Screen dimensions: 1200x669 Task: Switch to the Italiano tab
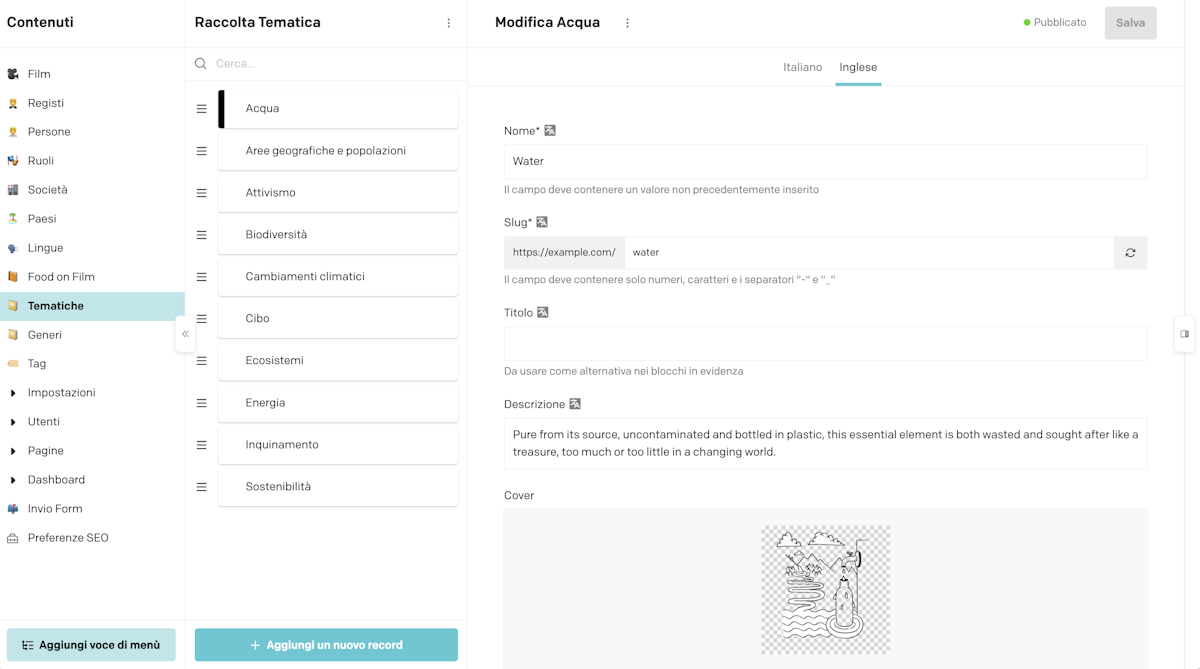tap(802, 67)
